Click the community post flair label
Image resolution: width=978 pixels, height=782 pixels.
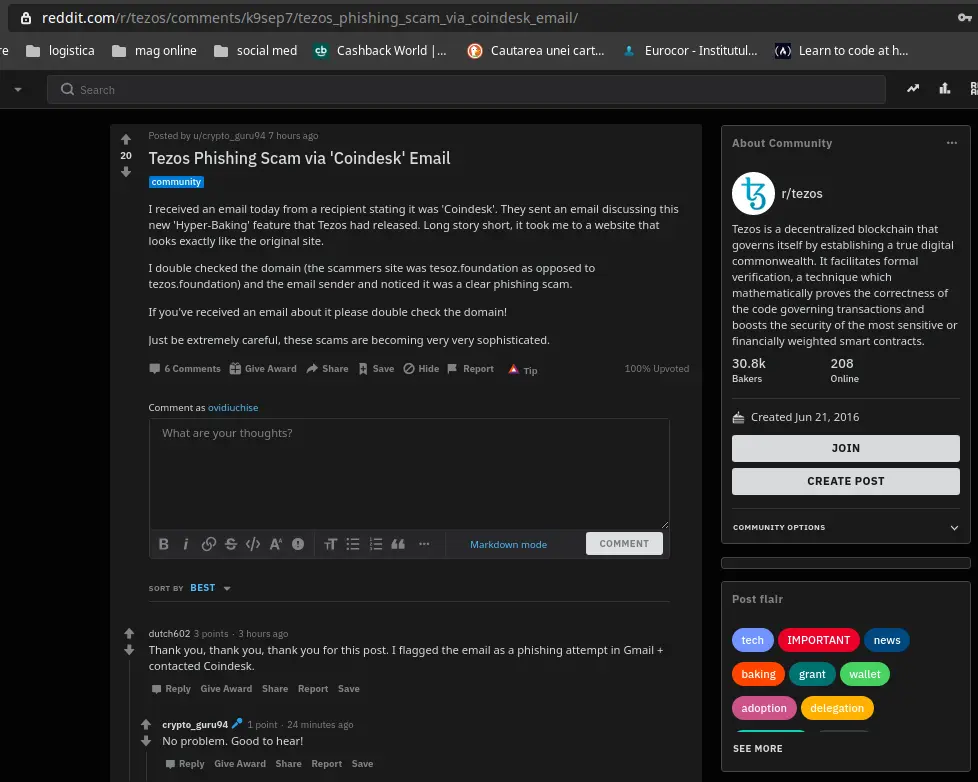coord(176,181)
